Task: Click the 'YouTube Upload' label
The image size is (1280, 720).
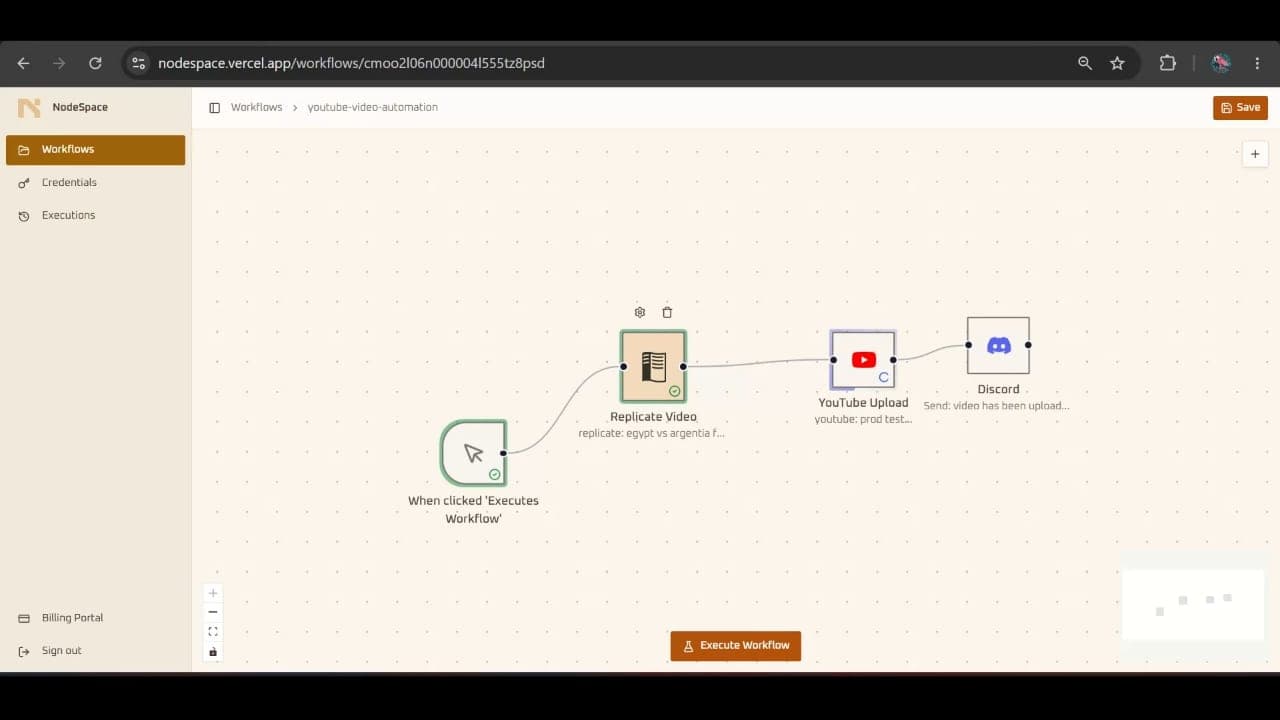Action: pyautogui.click(x=863, y=403)
